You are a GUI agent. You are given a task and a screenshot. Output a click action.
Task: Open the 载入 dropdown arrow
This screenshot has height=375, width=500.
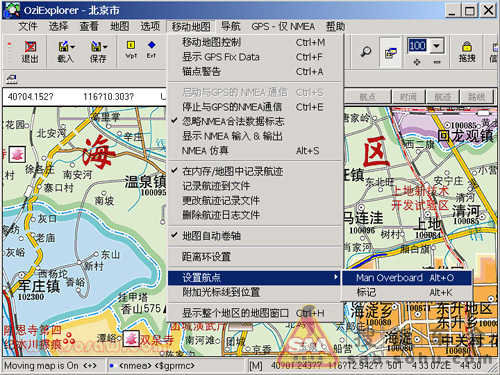(x=72, y=47)
